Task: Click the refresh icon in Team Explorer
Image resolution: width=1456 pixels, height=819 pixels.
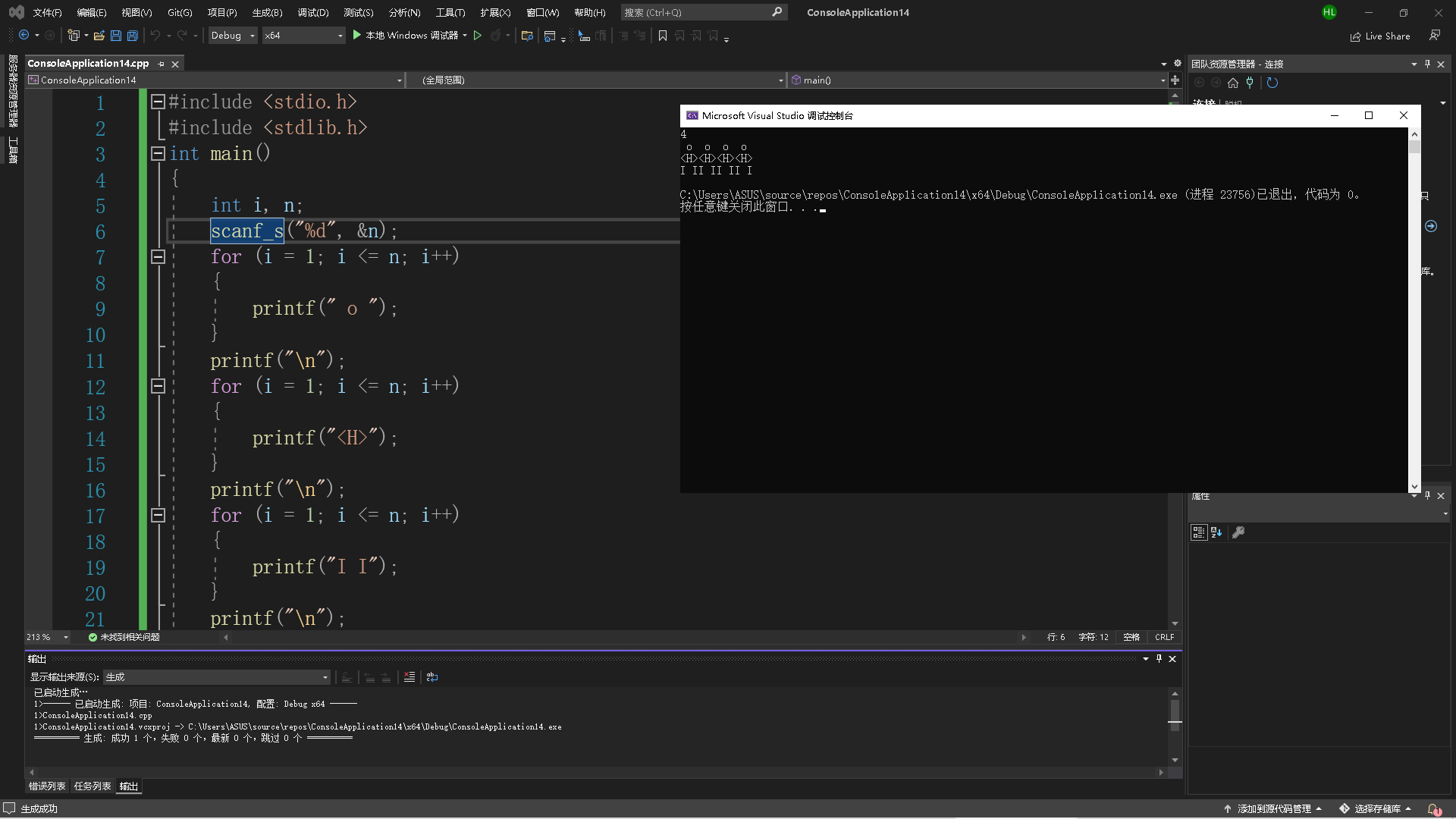Action: [1272, 83]
